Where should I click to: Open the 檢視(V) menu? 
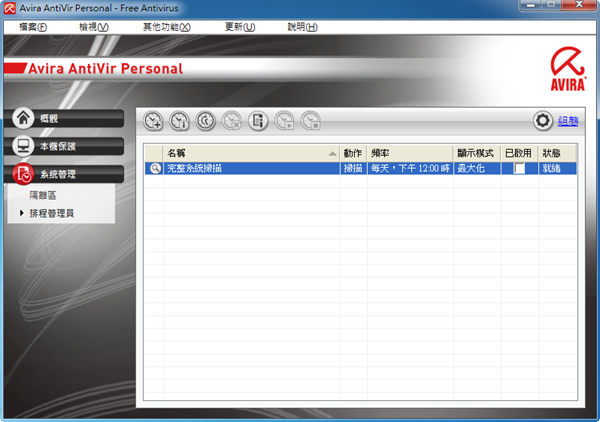pos(94,27)
